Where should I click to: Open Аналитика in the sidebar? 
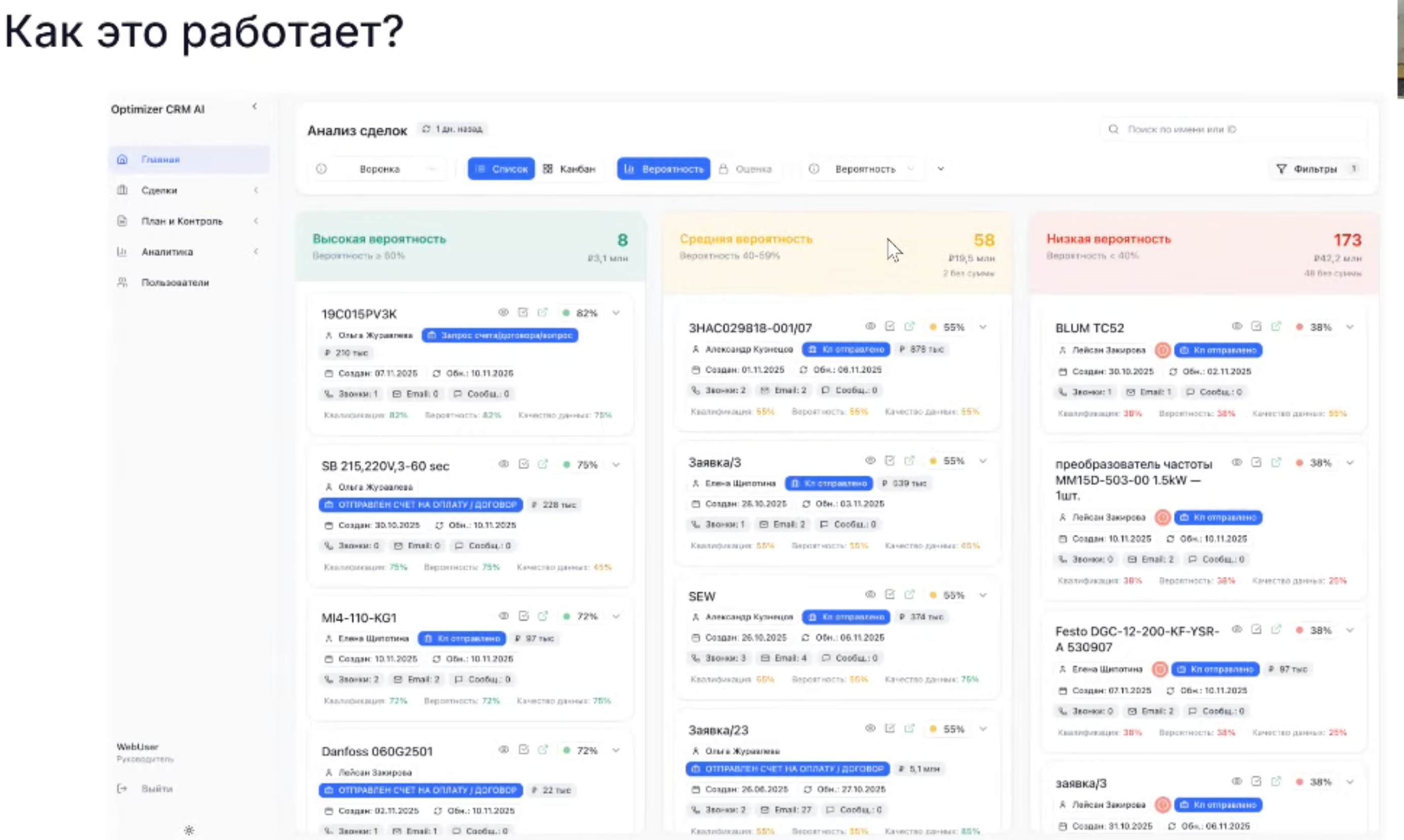167,252
